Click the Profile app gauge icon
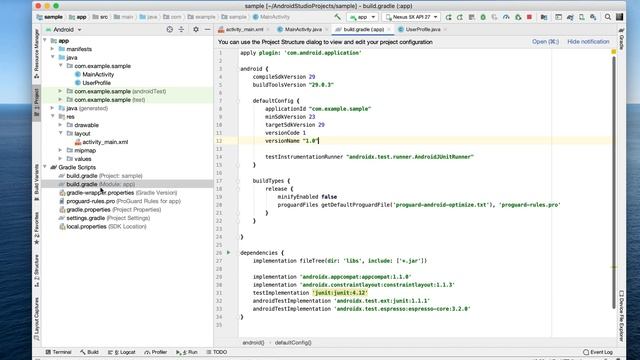The width and height of the screenshot is (640, 360). pyautogui.click(x=506, y=17)
